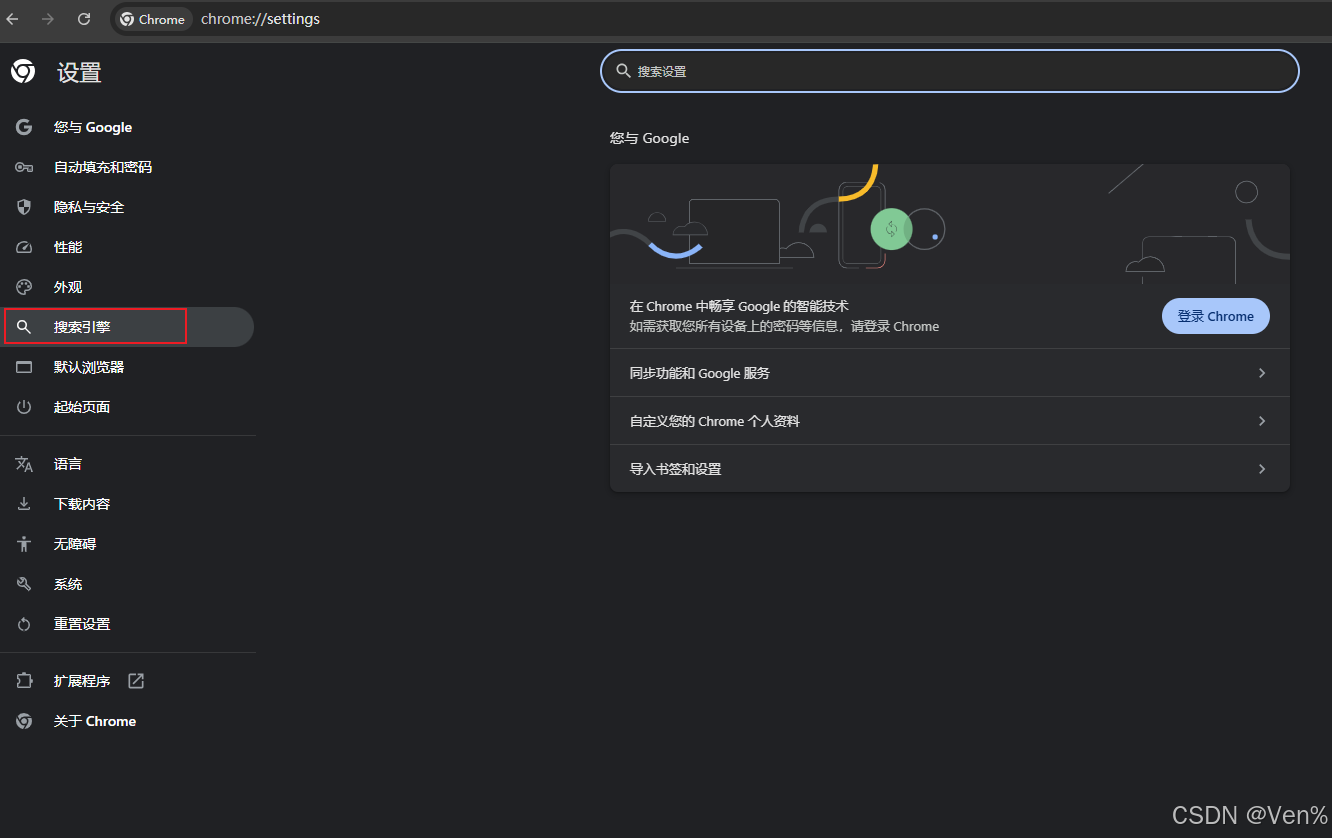
Task: Click the Google G icon in sidebar
Action: click(24, 127)
